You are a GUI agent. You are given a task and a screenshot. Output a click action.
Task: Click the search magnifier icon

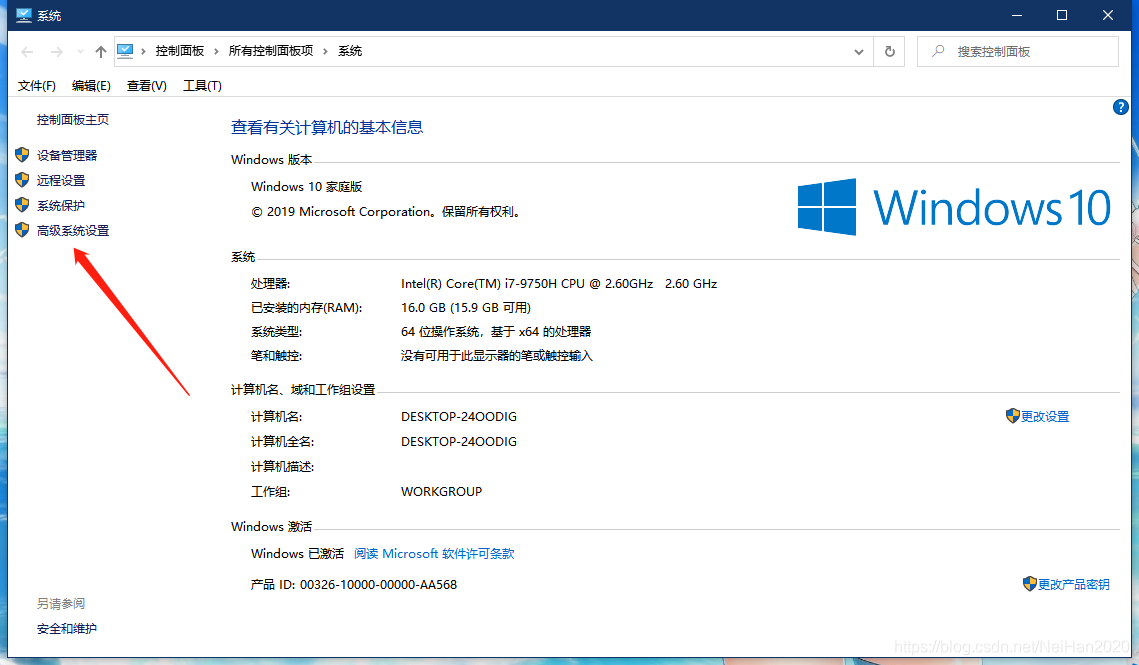coord(939,51)
